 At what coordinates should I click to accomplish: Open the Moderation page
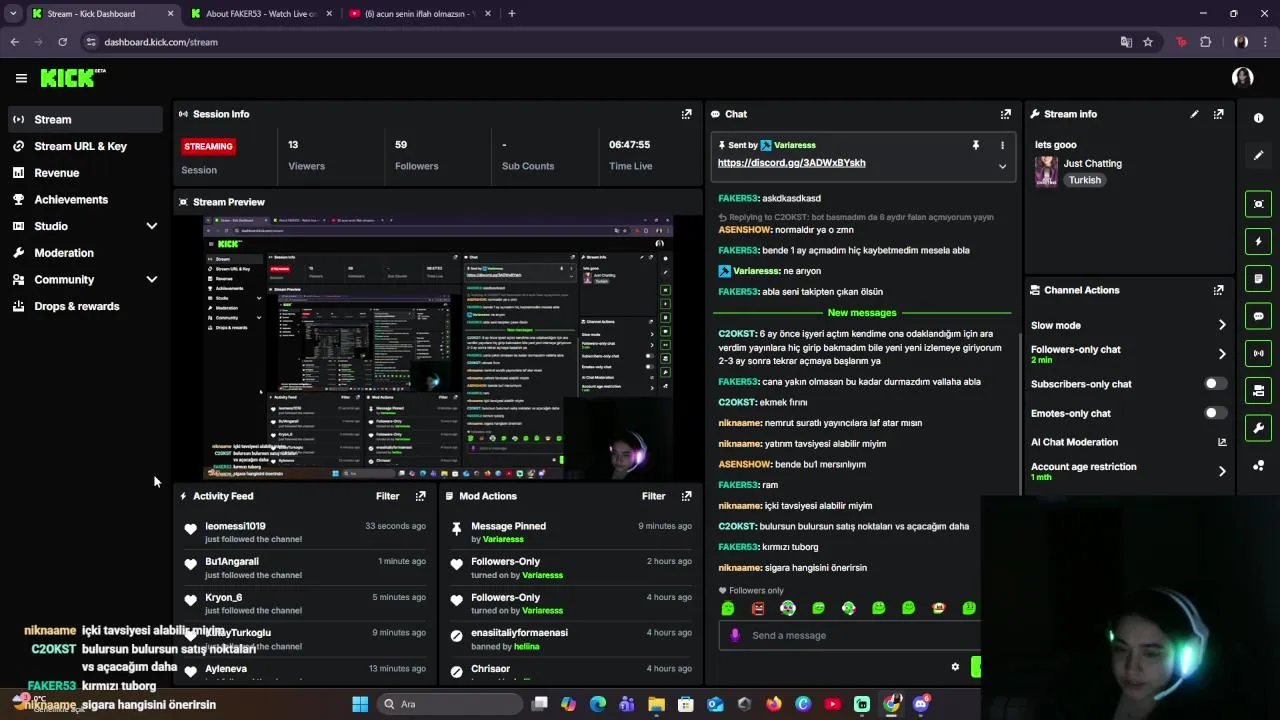point(84,253)
